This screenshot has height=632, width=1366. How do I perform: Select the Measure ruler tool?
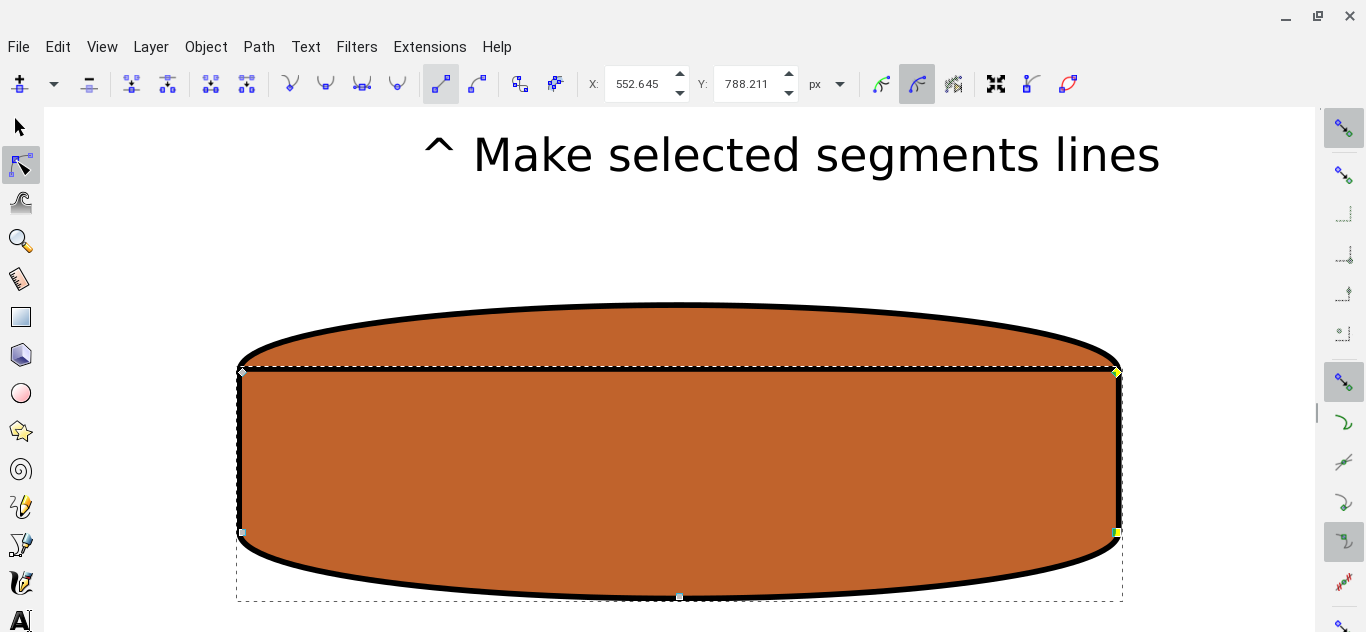21,279
